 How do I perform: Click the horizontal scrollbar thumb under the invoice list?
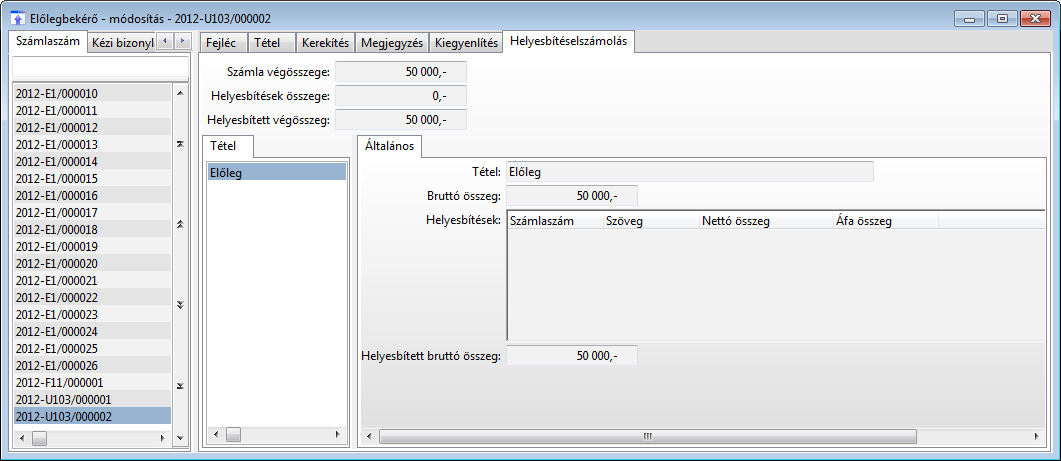click(40, 438)
